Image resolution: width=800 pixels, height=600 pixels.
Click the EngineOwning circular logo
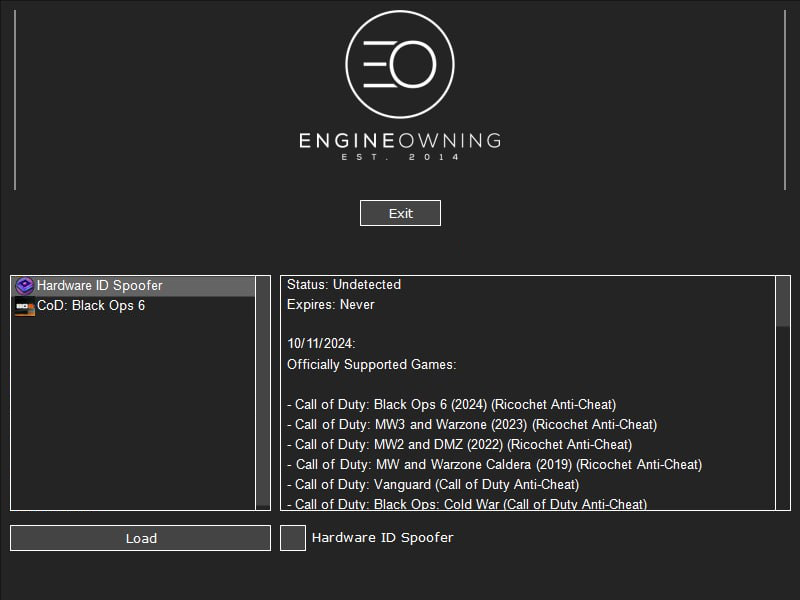[x=400, y=64]
